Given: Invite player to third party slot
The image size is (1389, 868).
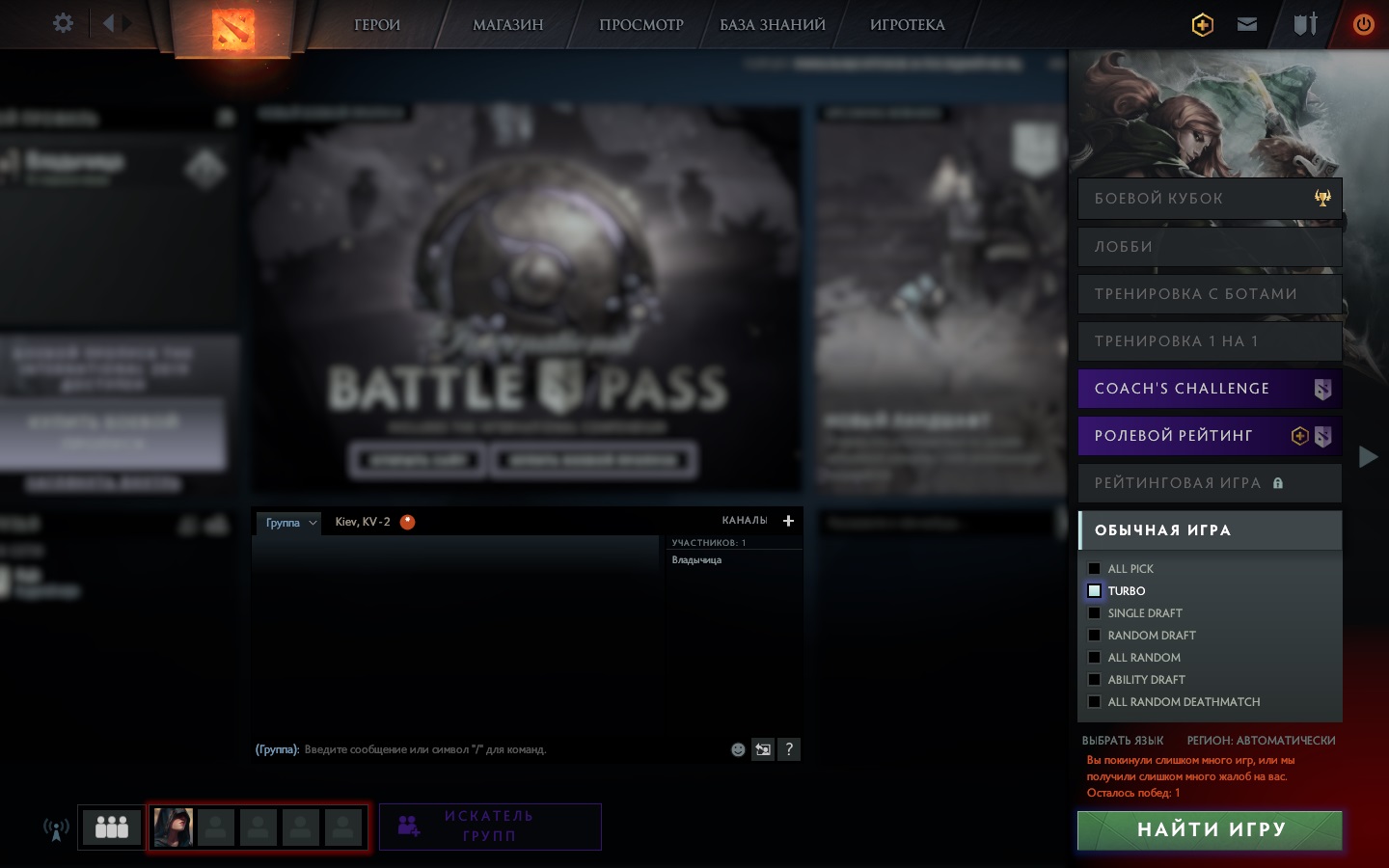Looking at the screenshot, I should [259, 827].
